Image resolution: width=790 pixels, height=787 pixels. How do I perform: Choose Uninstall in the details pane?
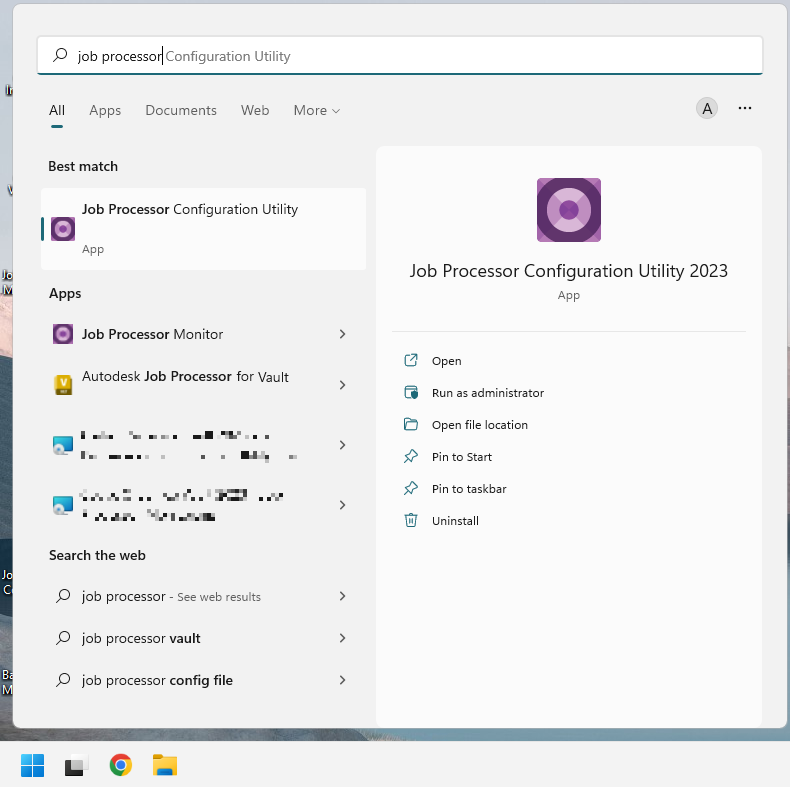(x=455, y=521)
